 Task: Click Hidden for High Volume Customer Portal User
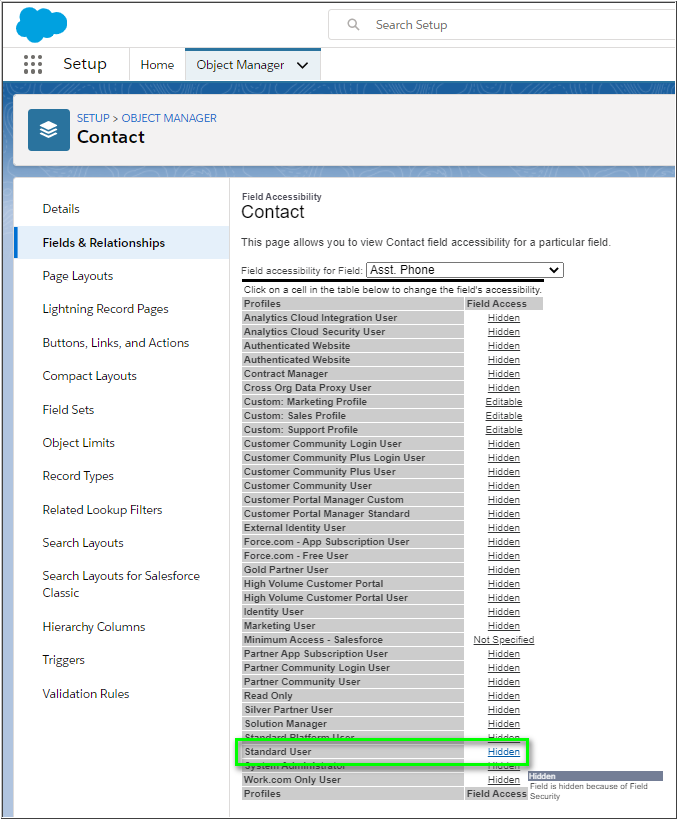[504, 598]
